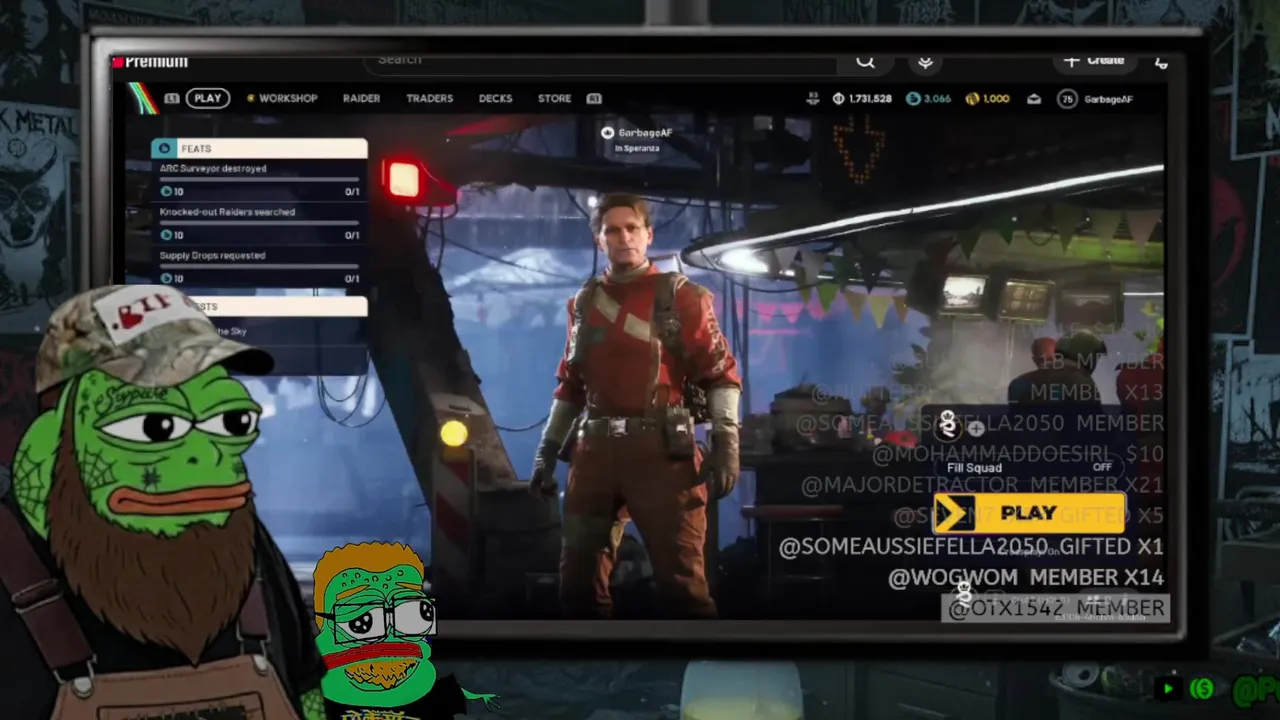This screenshot has width=1280, height=720.
Task: Click the coin balance 1,731,528
Action: pos(861,99)
